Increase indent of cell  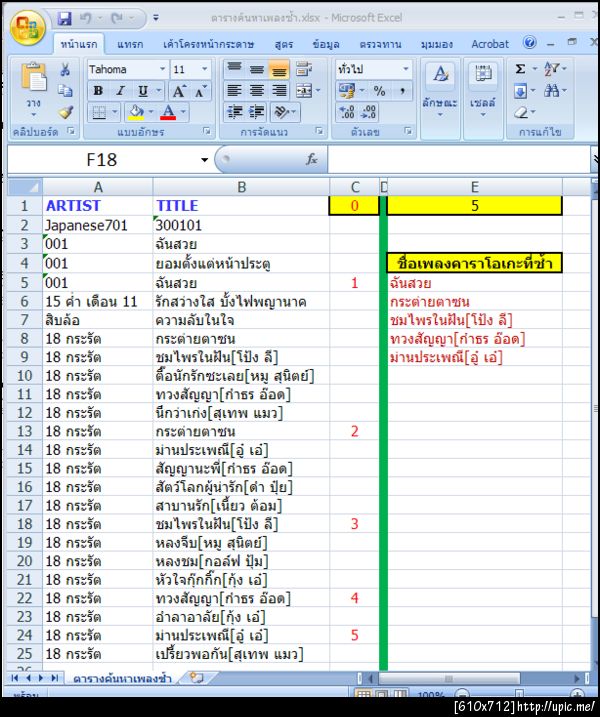pyautogui.click(x=257, y=112)
